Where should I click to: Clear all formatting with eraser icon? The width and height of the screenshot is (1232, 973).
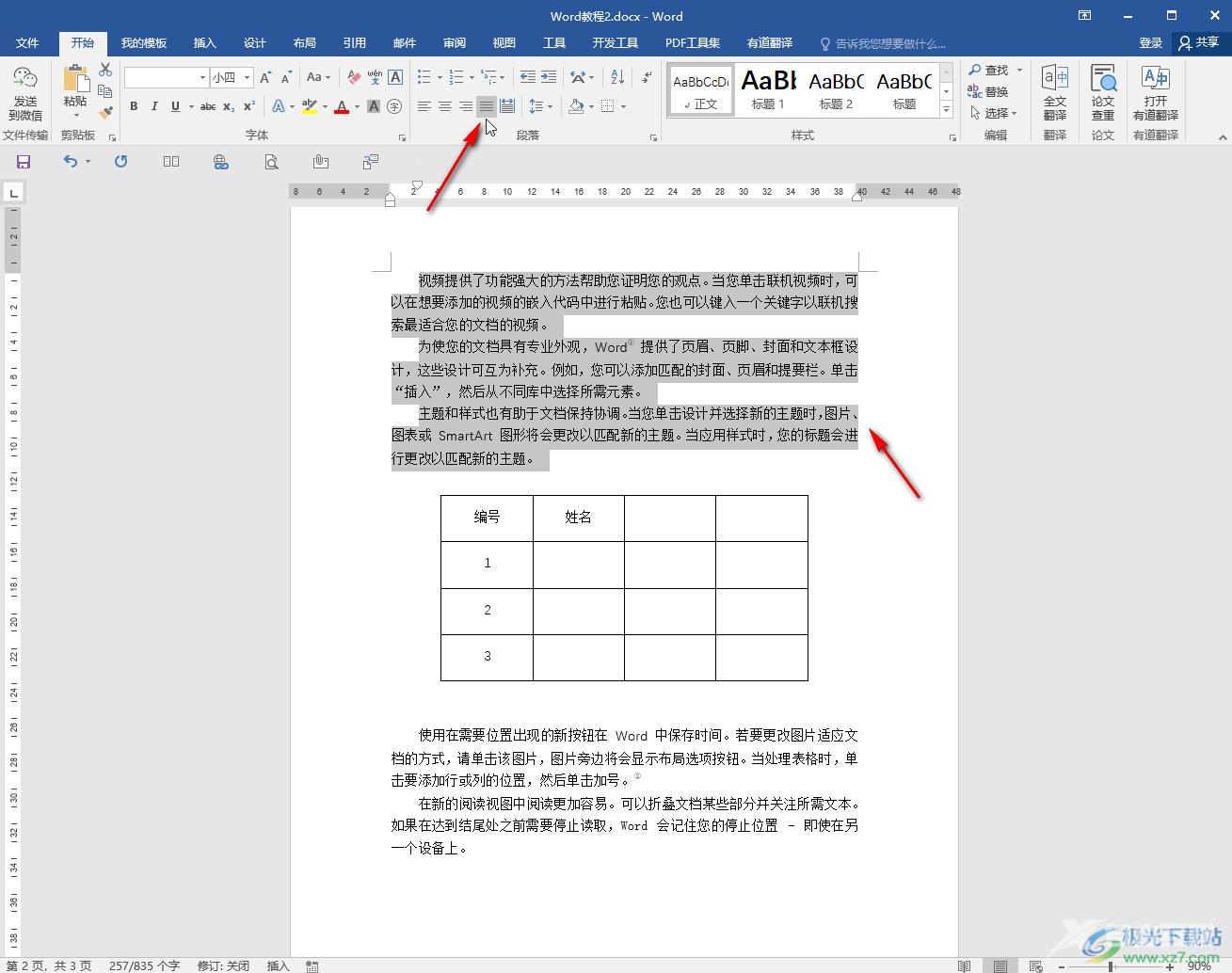(354, 77)
